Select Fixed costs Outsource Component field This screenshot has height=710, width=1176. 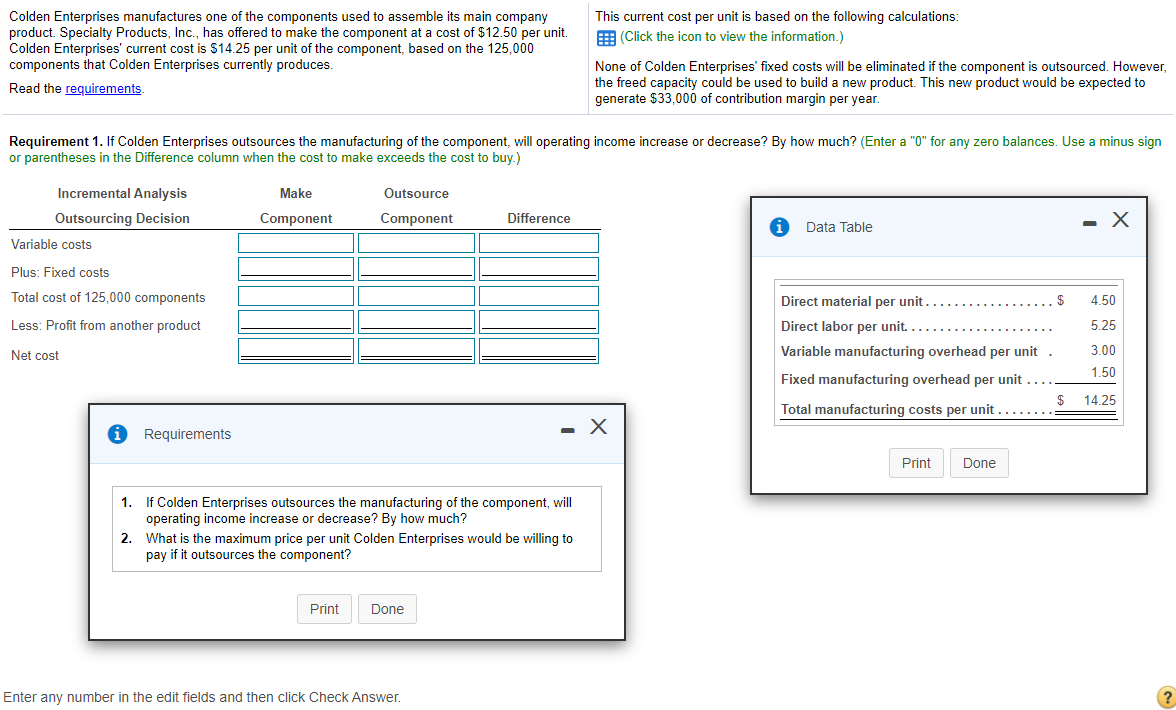[416, 269]
